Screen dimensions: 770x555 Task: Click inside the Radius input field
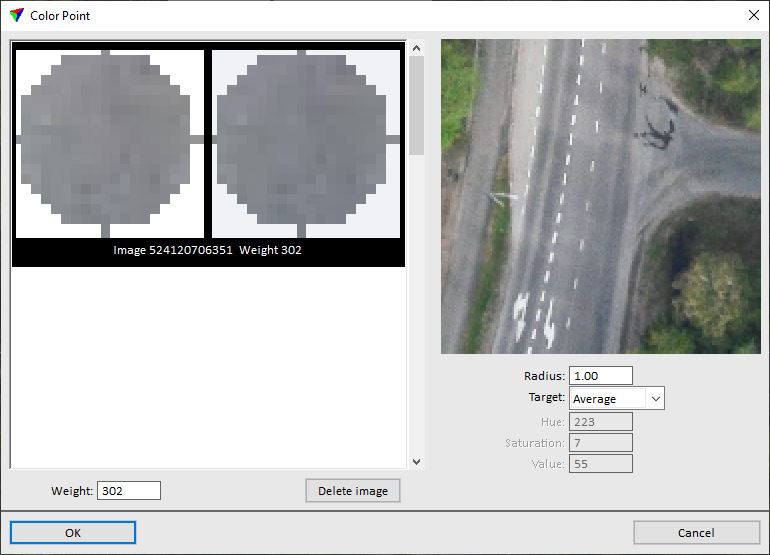tap(600, 376)
